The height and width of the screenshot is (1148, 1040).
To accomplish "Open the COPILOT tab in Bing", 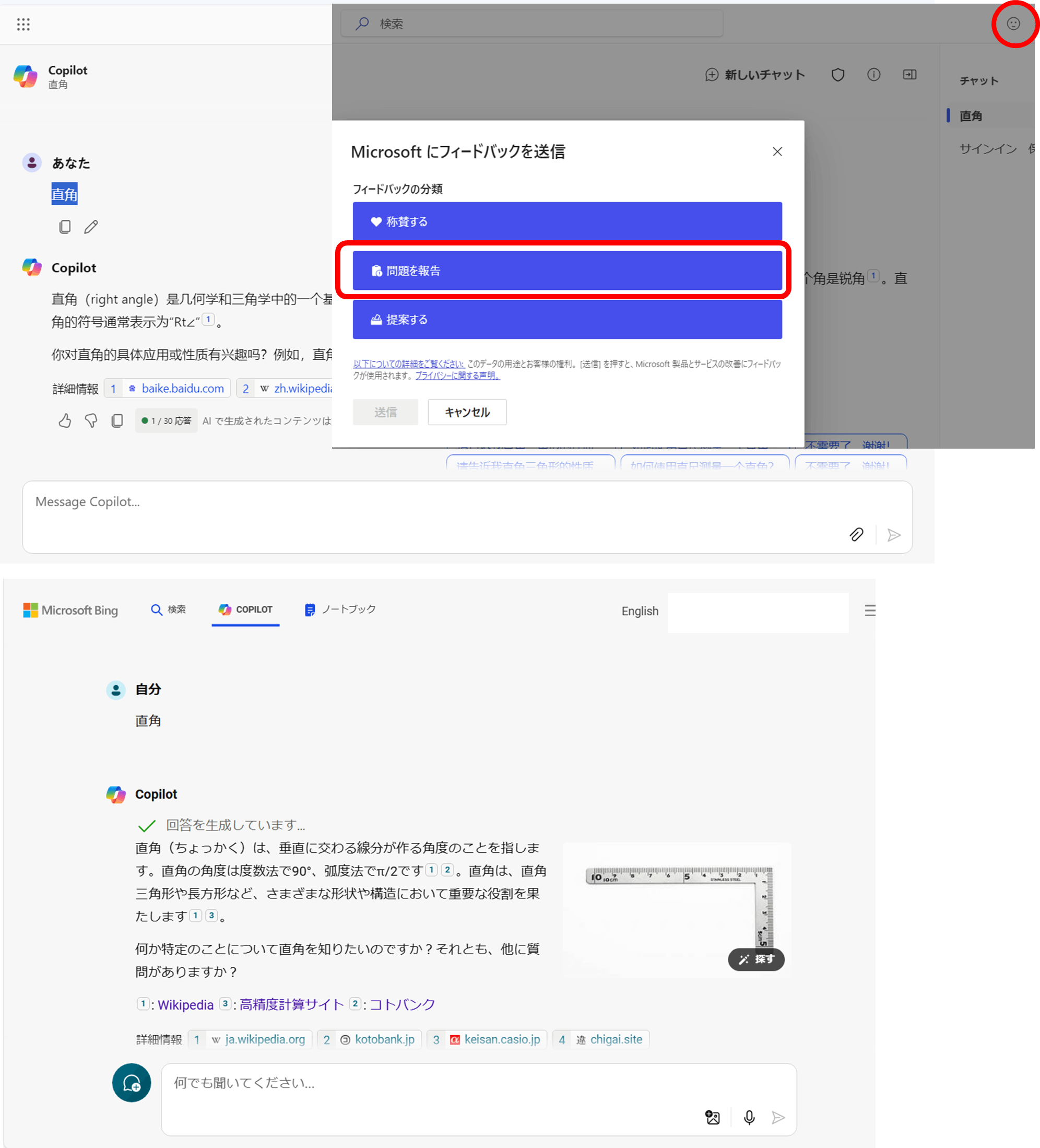I will (x=246, y=610).
